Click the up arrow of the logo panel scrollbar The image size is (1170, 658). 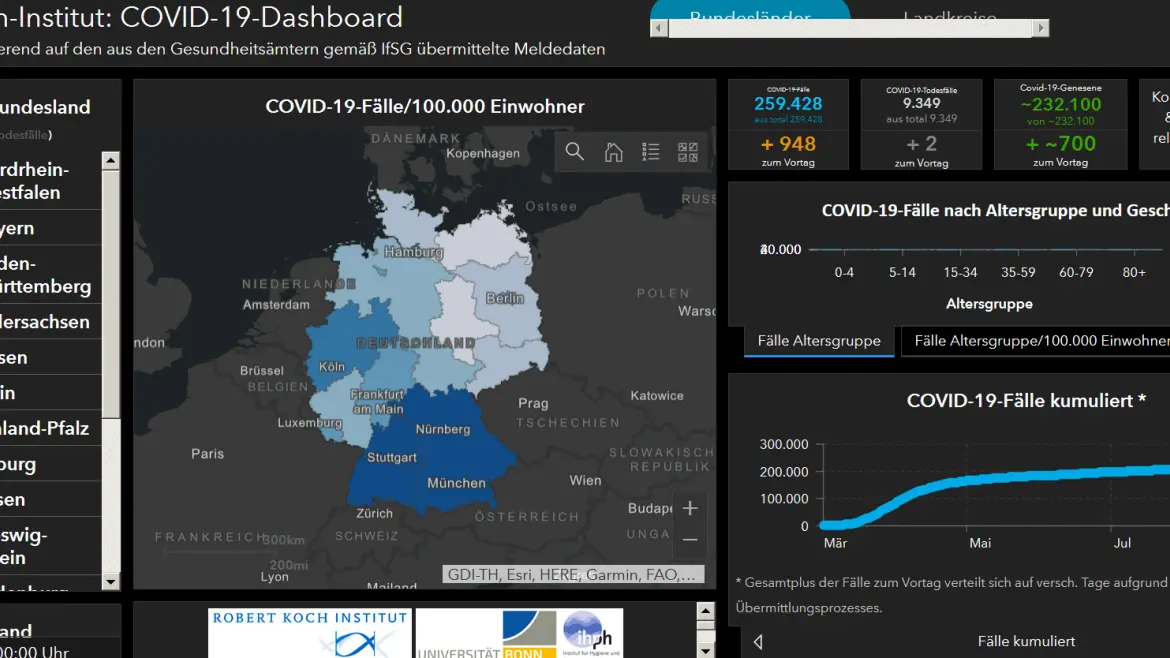click(x=705, y=612)
